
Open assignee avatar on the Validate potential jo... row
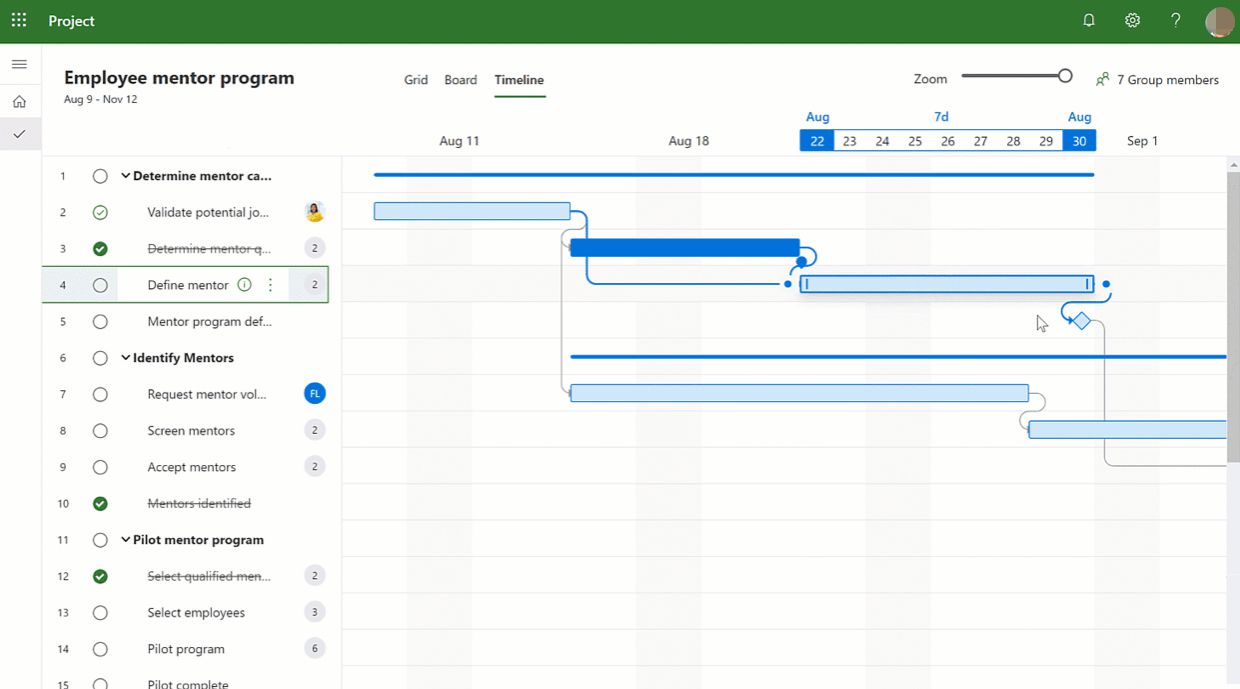click(x=315, y=212)
